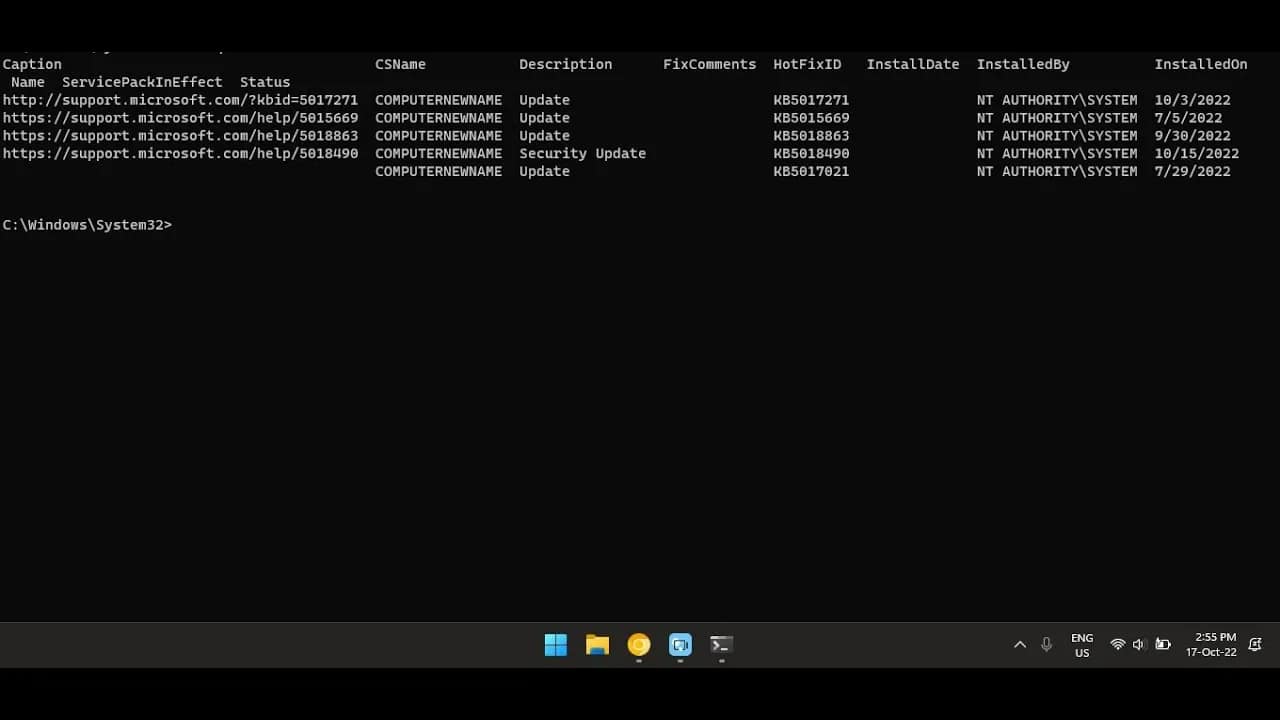Screen dimensions: 1280x720
Task: Open the KB5017271 support link
Action: point(180,100)
